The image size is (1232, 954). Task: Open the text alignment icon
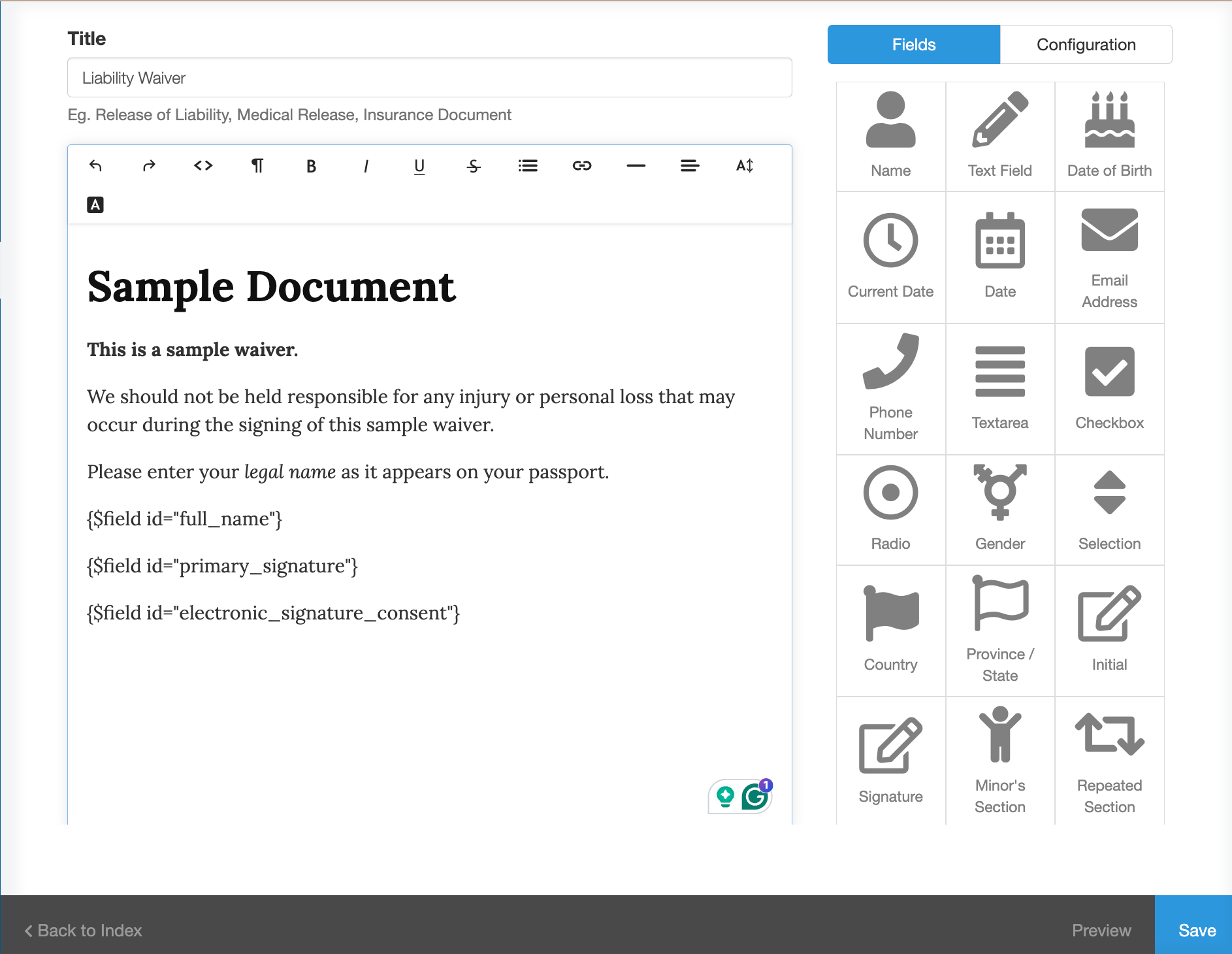click(x=690, y=166)
